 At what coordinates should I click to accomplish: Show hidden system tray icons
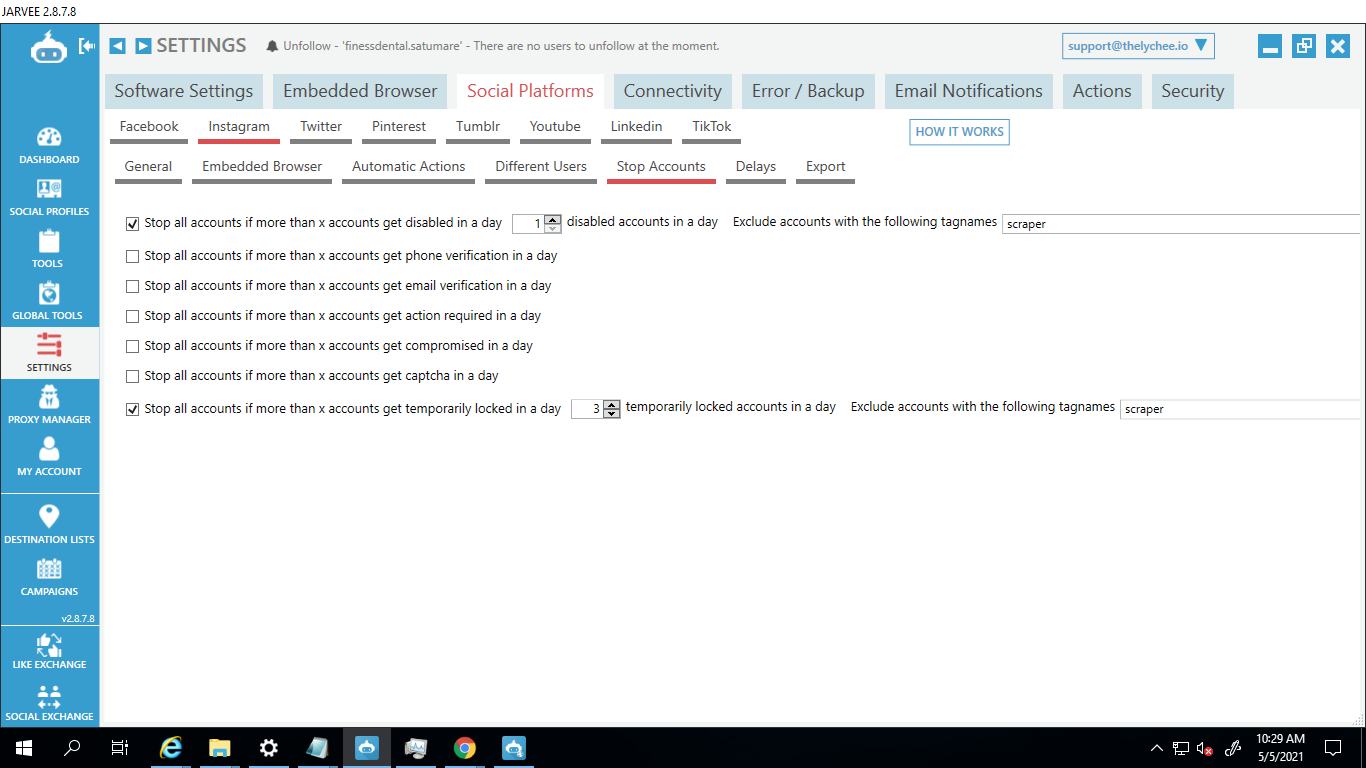click(x=1157, y=748)
